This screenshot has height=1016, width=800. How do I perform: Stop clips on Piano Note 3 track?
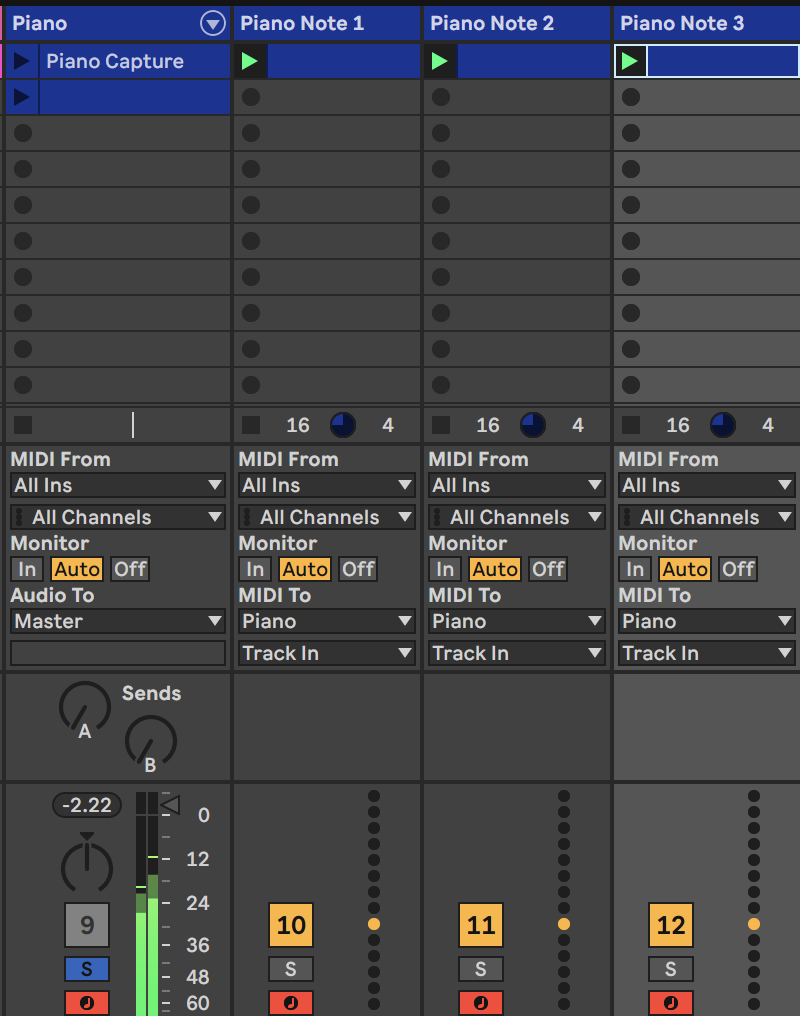[x=630, y=425]
